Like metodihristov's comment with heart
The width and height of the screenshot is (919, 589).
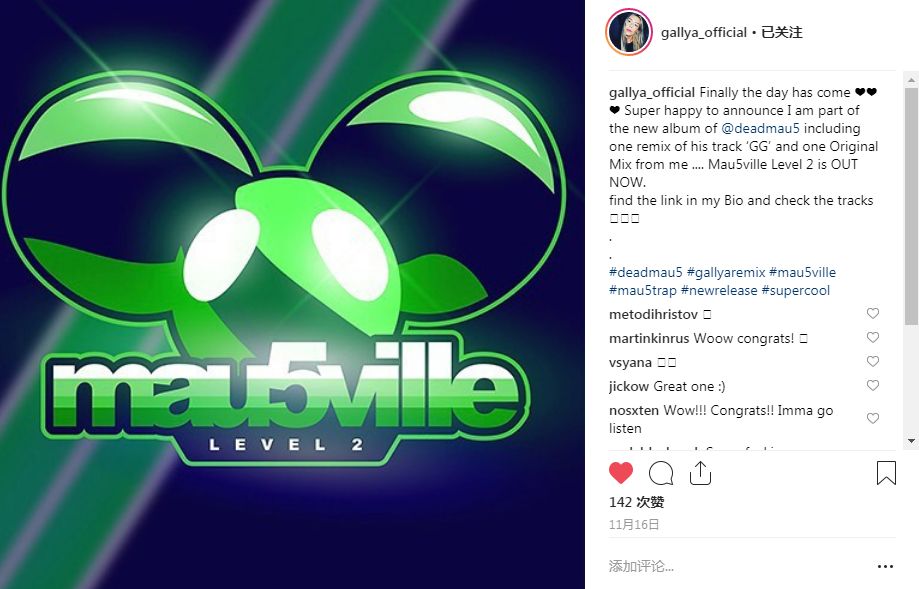click(x=873, y=314)
